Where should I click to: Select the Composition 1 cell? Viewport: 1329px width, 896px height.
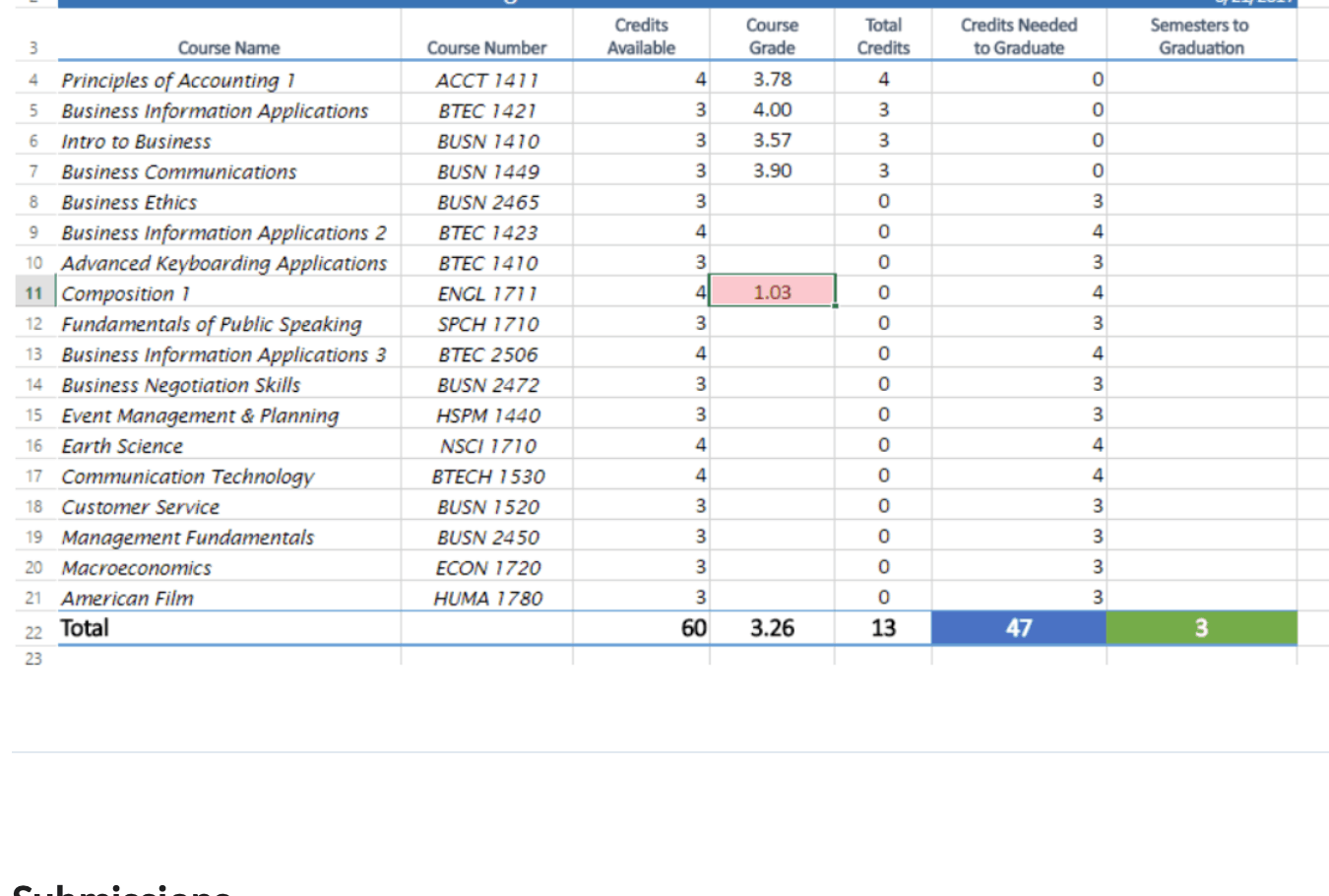[x=228, y=292]
